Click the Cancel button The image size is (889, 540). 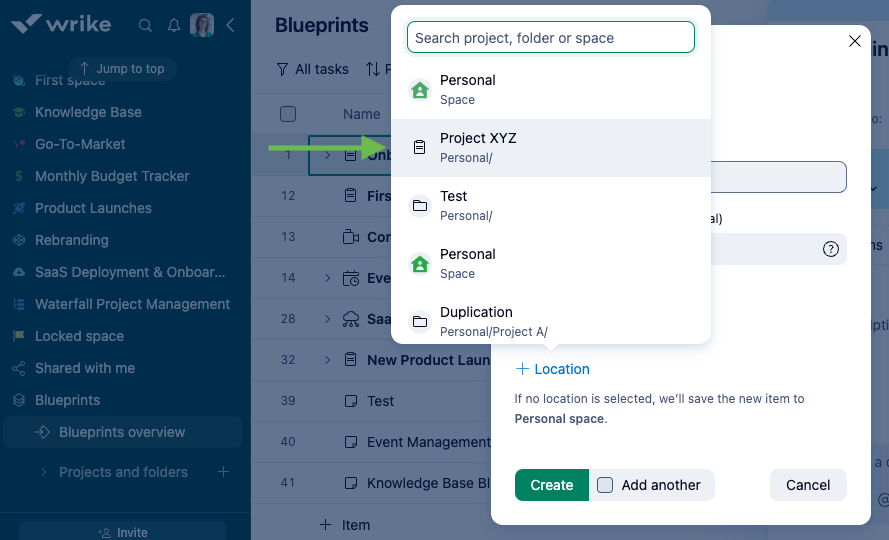pyautogui.click(x=808, y=485)
